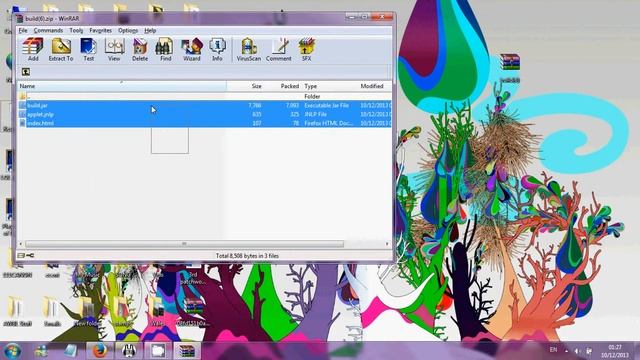Run VirusScan on the archive
The height and width of the screenshot is (360, 640).
[x=249, y=50]
